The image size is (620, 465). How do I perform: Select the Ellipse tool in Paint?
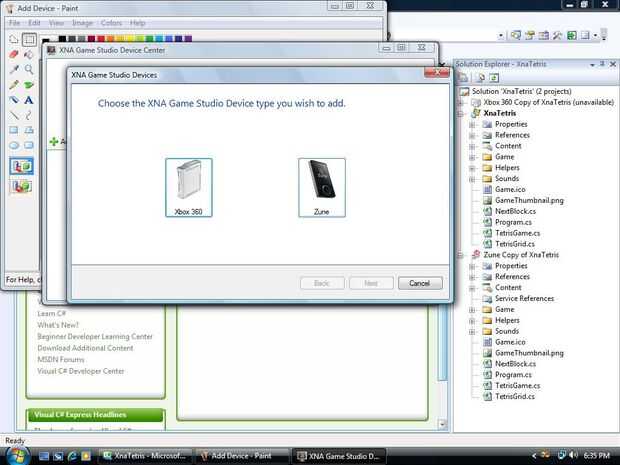coord(14,145)
